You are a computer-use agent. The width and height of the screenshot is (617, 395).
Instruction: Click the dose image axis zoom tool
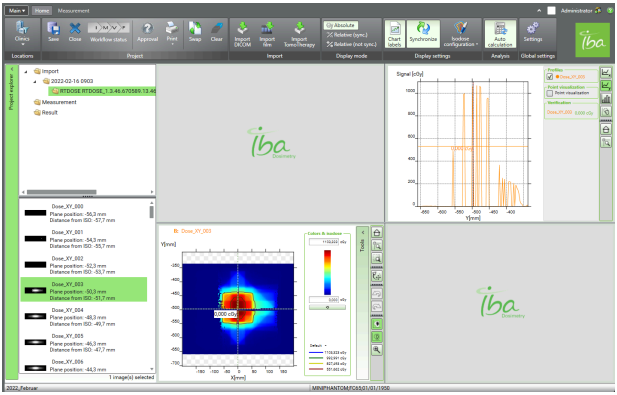coord(377,245)
